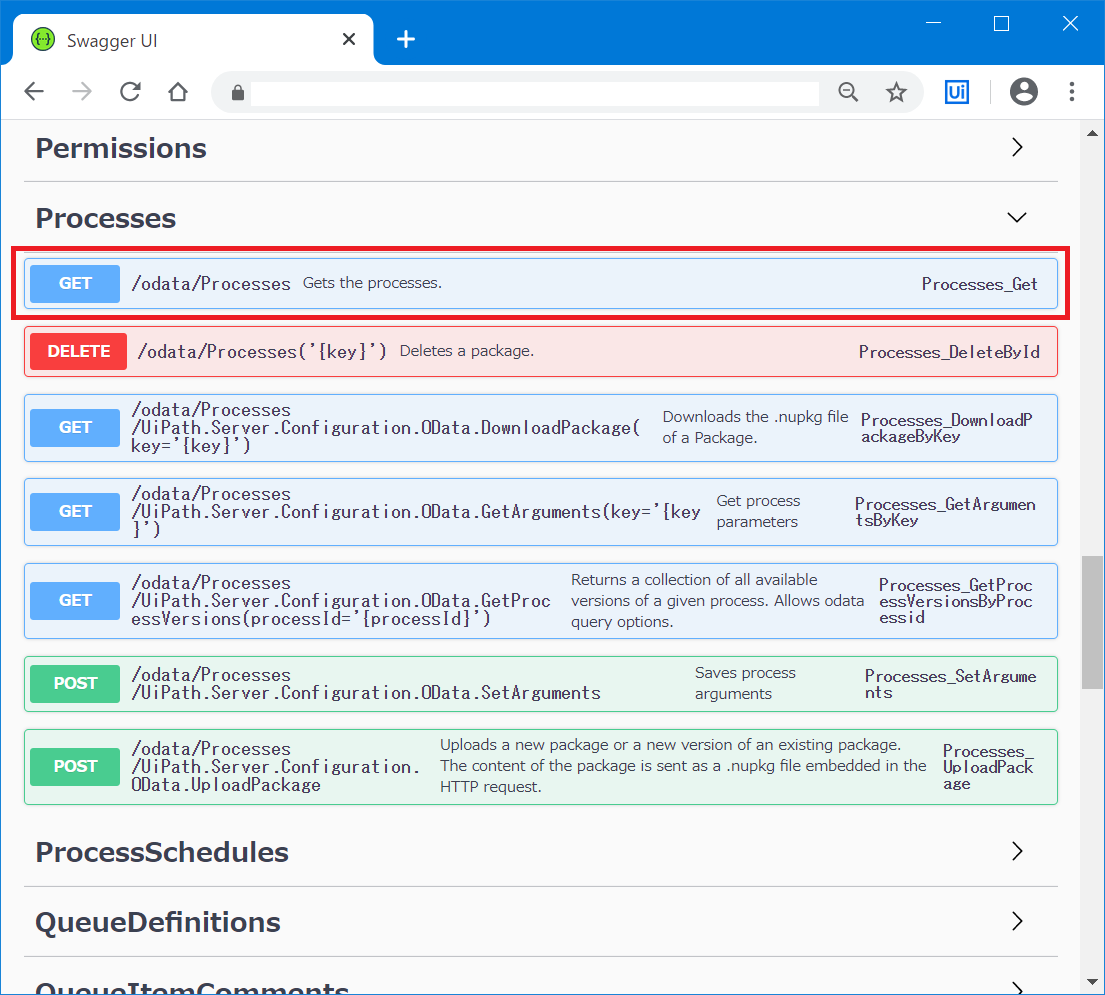Click the Processes_UploadPackage operation ID
The image size is (1105, 995).
pos(988,767)
